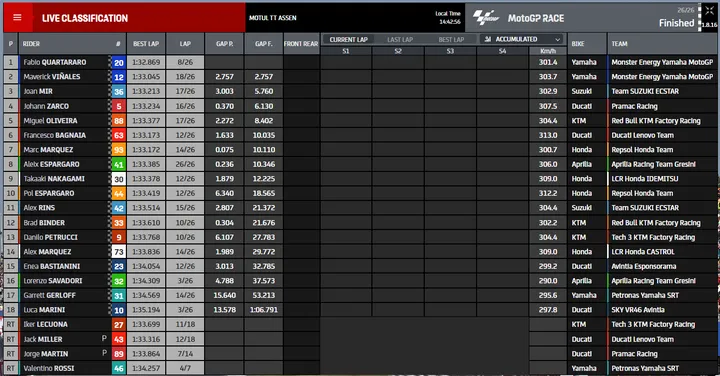
Task: Exit fullscreen via the collapse arrows icon
Action: pyautogui.click(x=709, y=11)
